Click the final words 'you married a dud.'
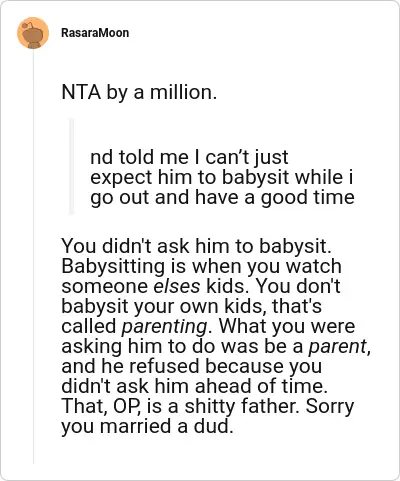This screenshot has height=481, width=400. [147, 426]
